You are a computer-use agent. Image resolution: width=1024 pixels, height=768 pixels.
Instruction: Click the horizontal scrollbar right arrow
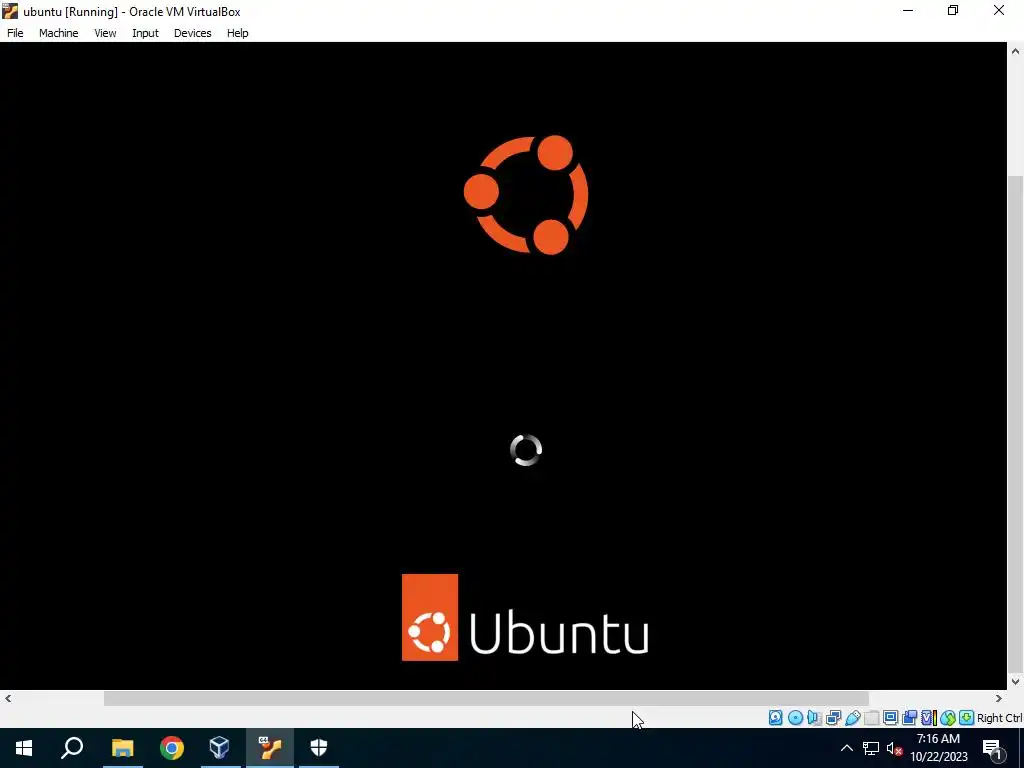pos(999,698)
